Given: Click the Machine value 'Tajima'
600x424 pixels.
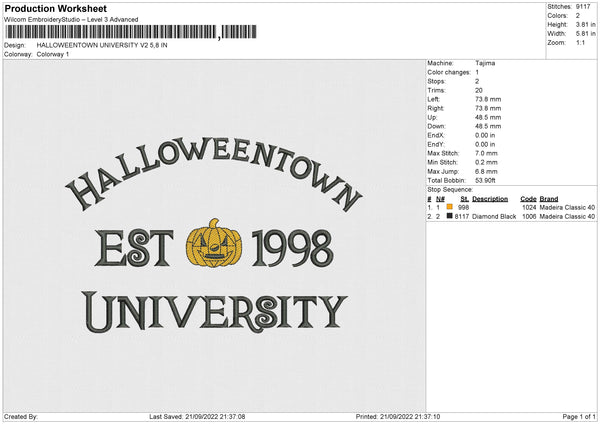Looking at the screenshot, I should (485, 63).
